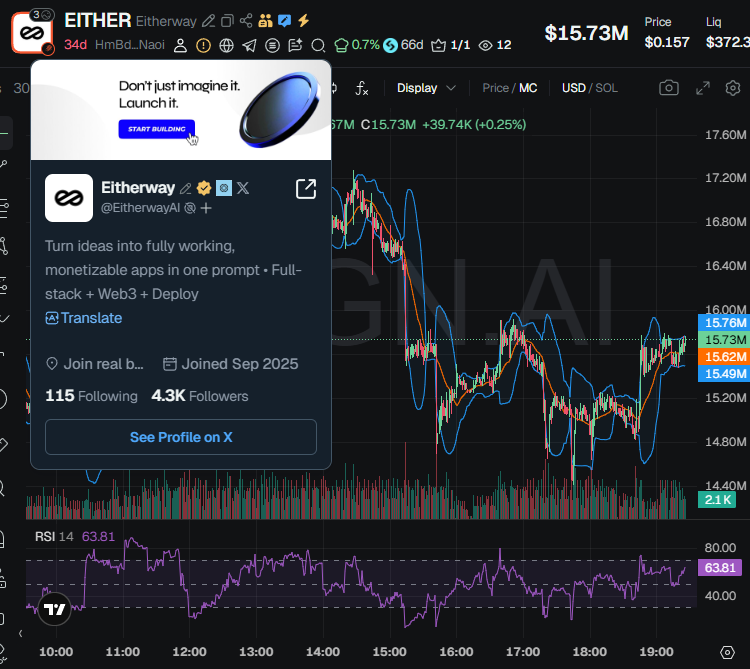The height and width of the screenshot is (669, 750).
Task: Click the circled list lines icon
Action: coord(272,45)
